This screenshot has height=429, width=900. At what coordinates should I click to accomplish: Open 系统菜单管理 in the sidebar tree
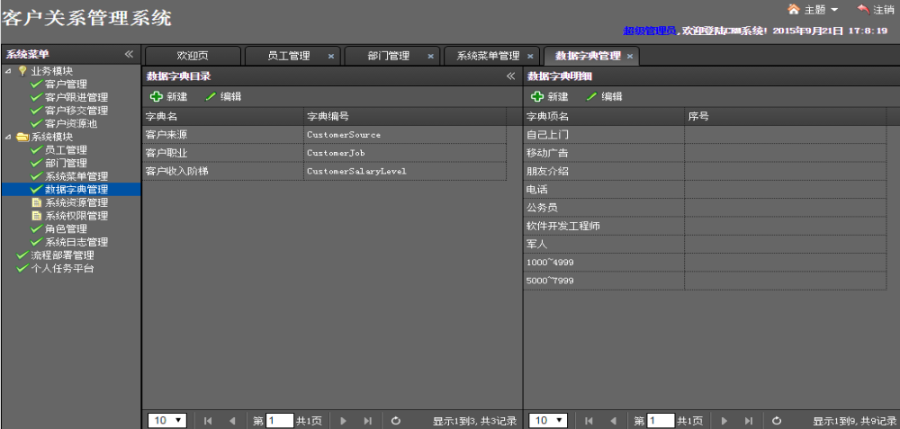click(76, 176)
